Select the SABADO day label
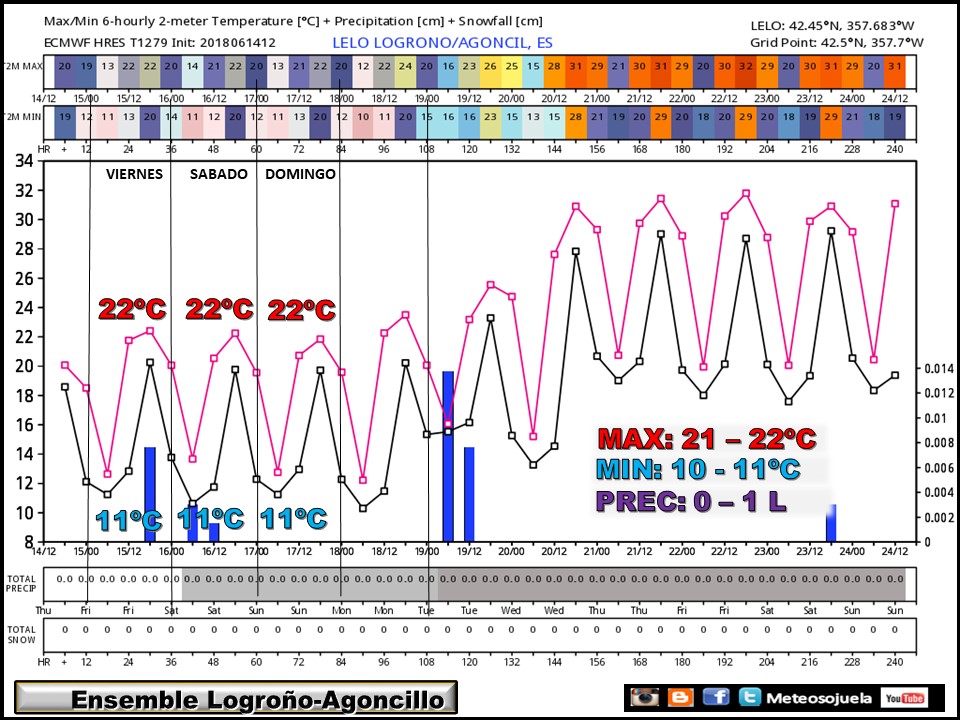The width and height of the screenshot is (960, 720). (x=219, y=174)
